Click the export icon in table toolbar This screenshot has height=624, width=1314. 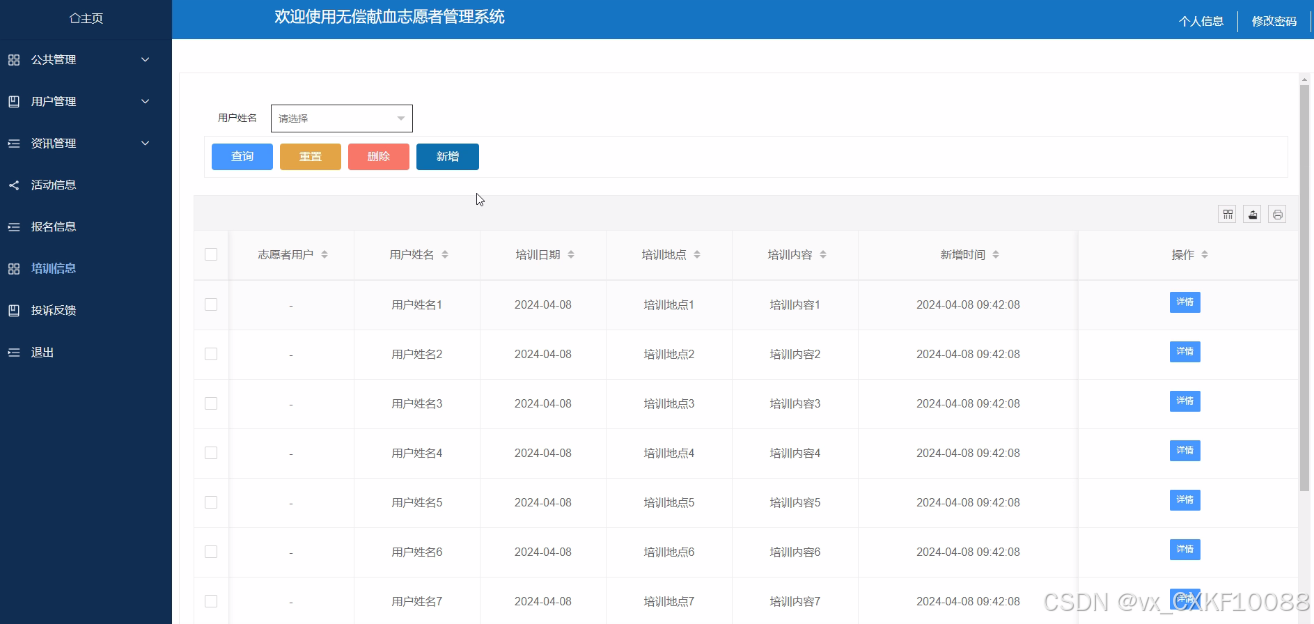(1252, 214)
